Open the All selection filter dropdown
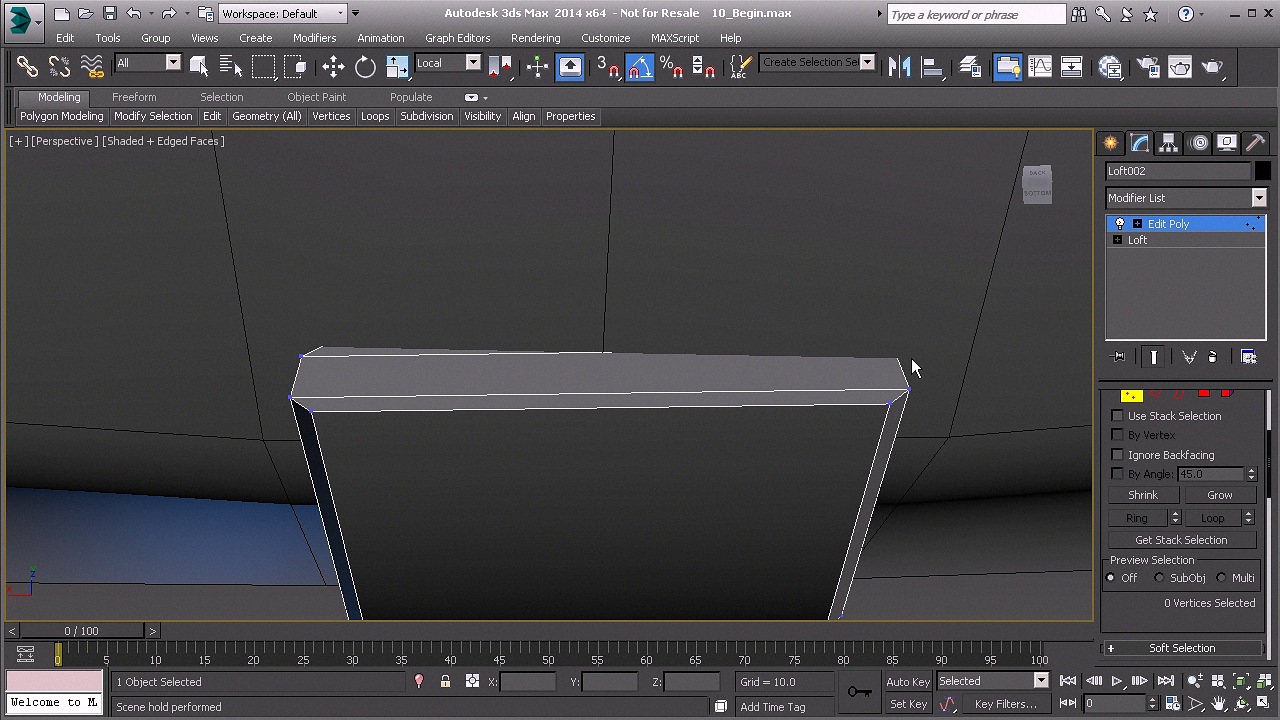 (147, 63)
